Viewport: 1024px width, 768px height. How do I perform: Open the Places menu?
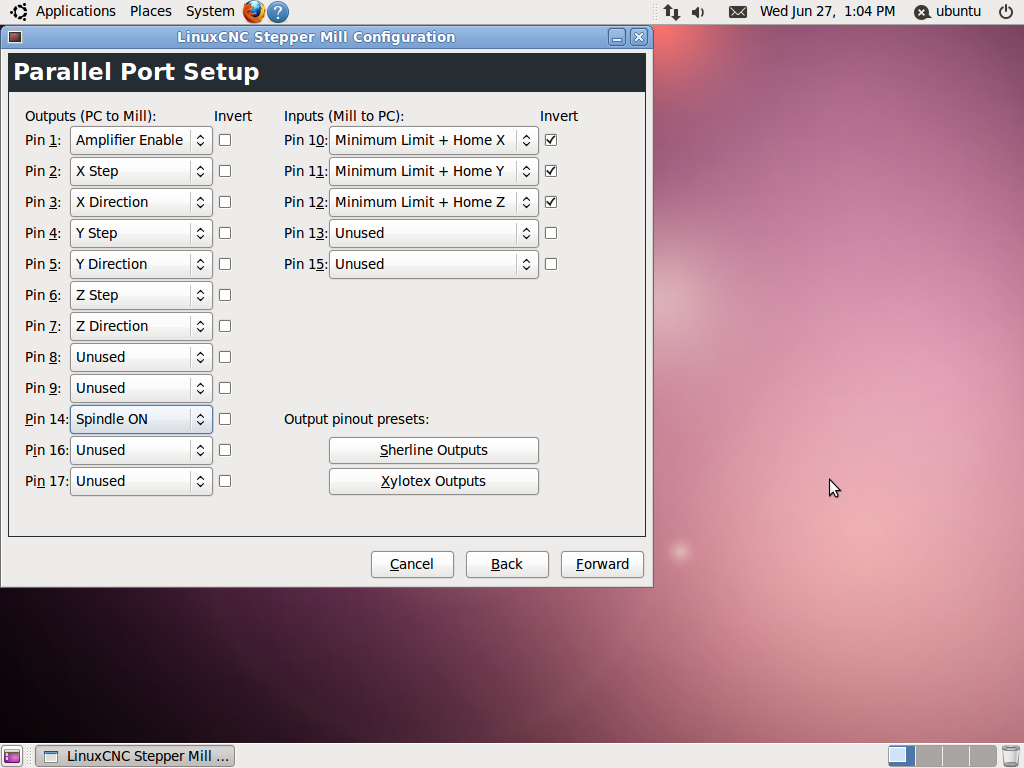pyautogui.click(x=151, y=12)
